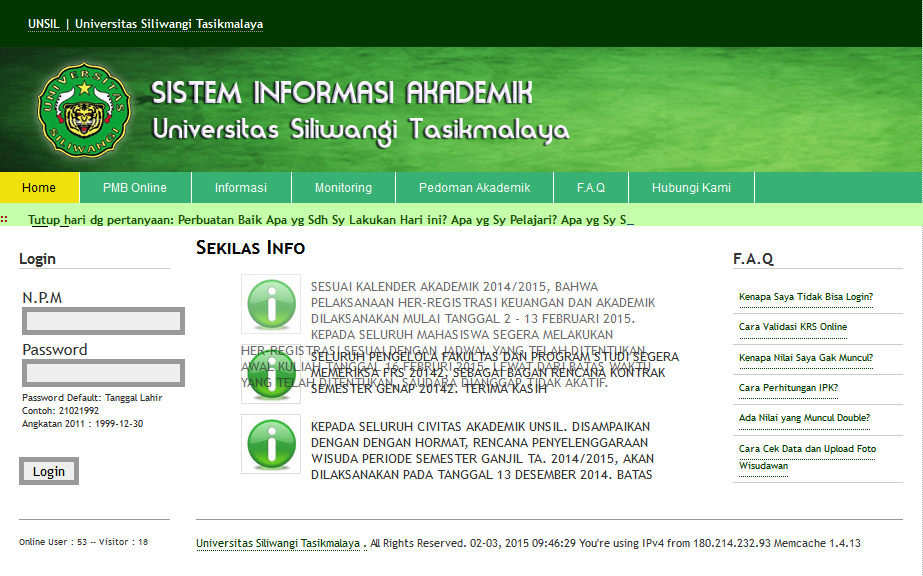Click the 'Angkatan 2011 : 1999-12-30' text
The width and height of the screenshot is (923, 576).
click(x=82, y=424)
